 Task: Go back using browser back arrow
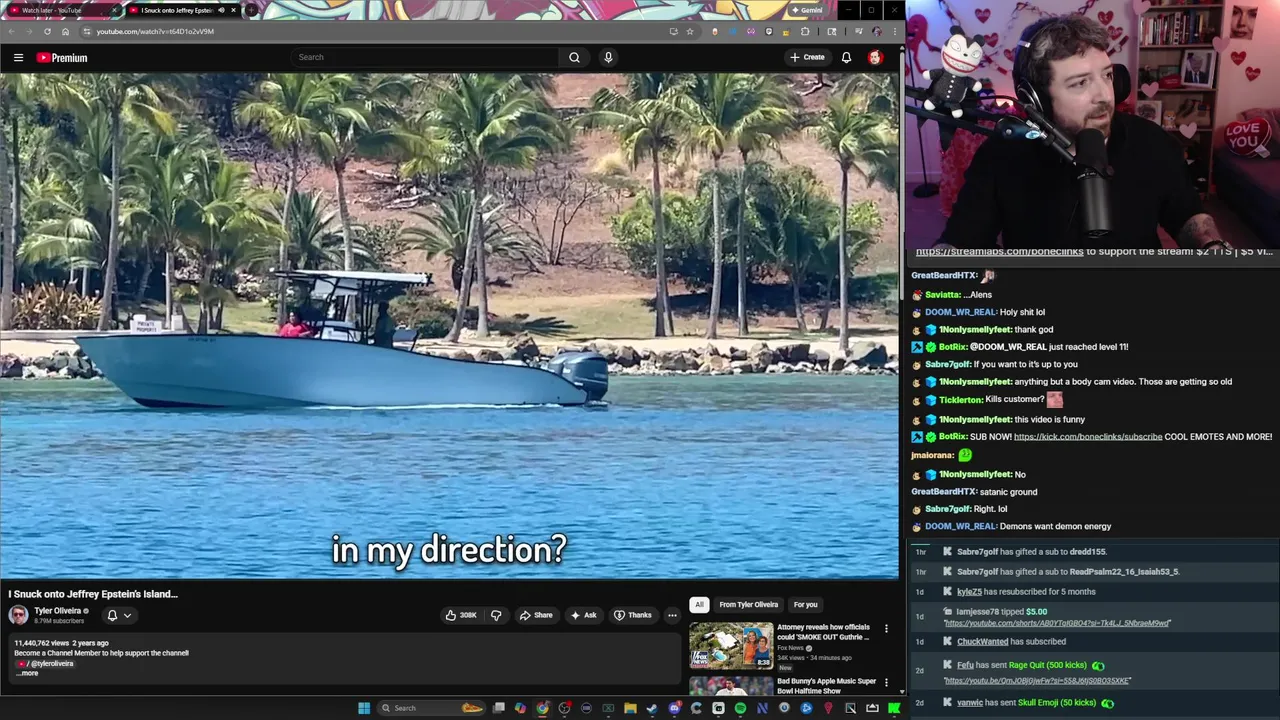11,31
